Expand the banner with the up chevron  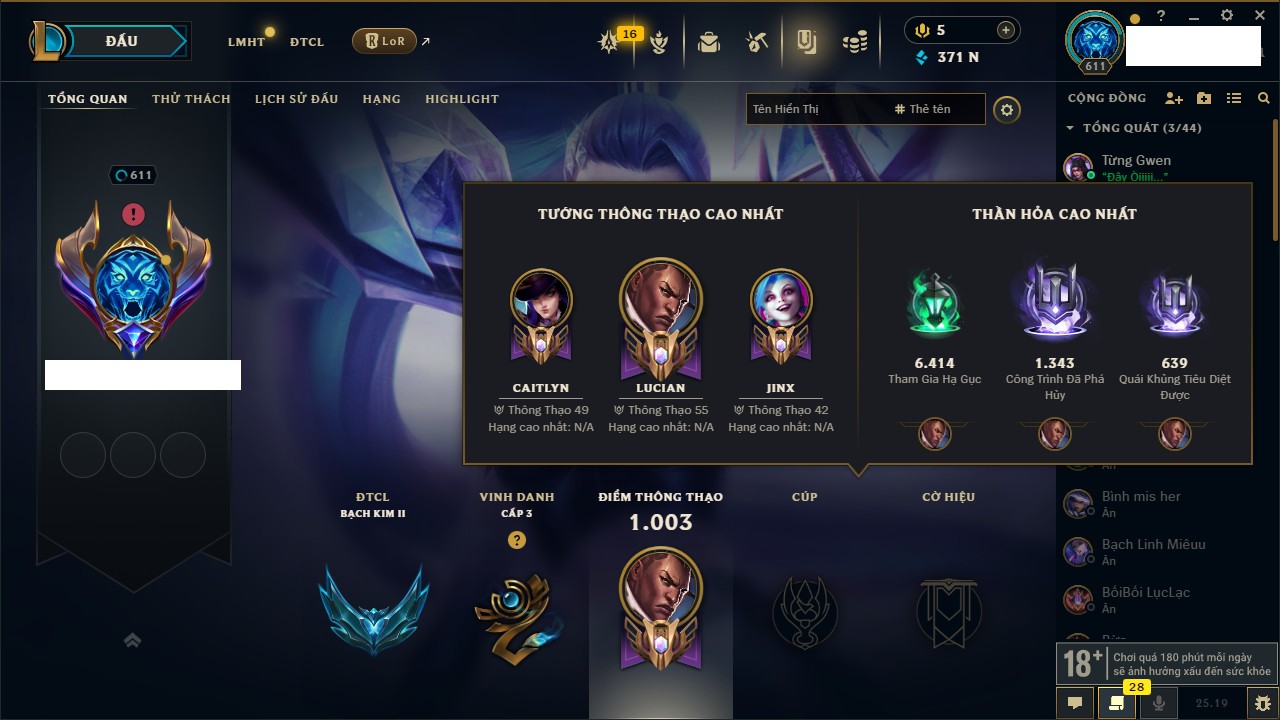tap(132, 640)
